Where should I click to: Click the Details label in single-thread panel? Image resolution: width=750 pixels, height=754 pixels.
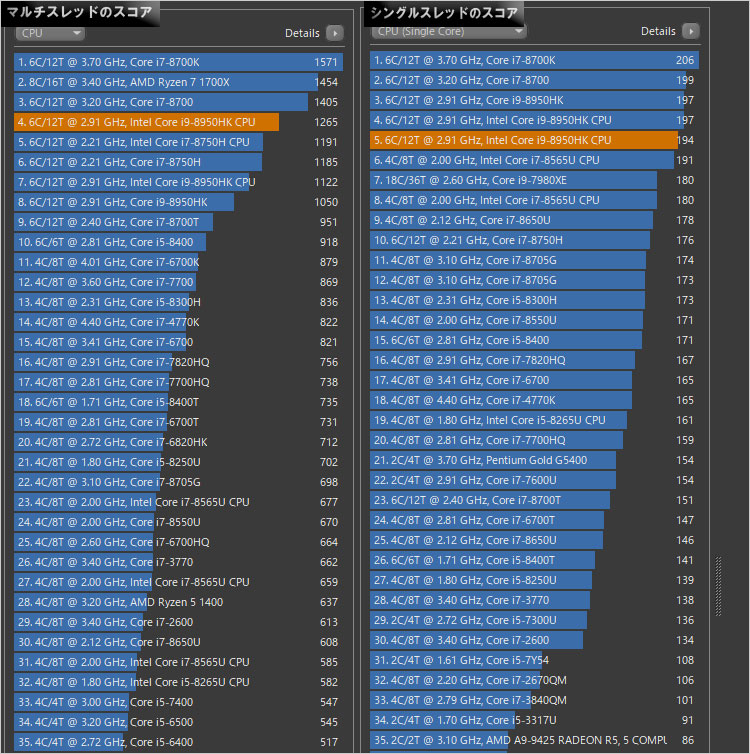(x=658, y=31)
